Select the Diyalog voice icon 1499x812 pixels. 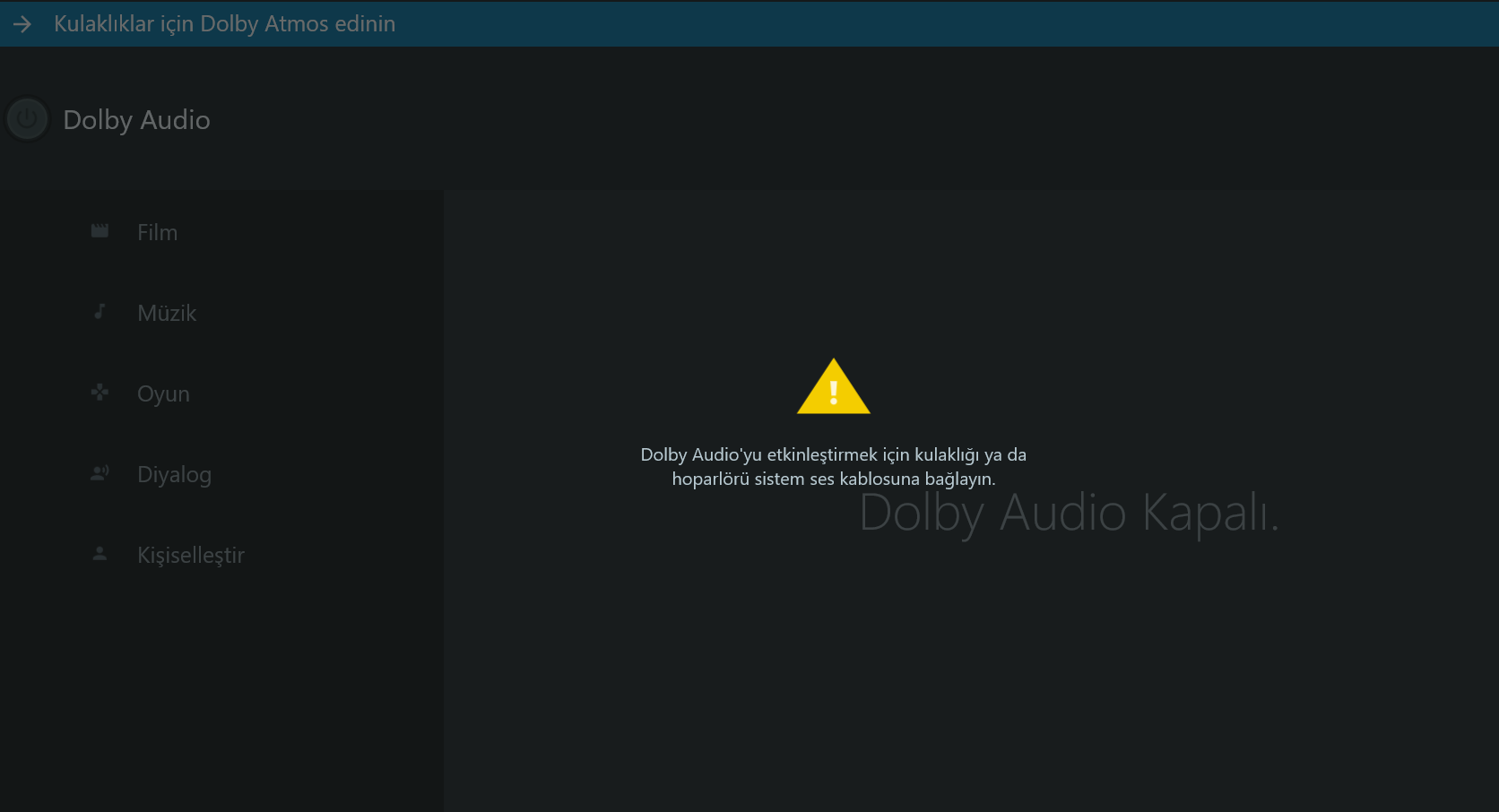point(100,473)
